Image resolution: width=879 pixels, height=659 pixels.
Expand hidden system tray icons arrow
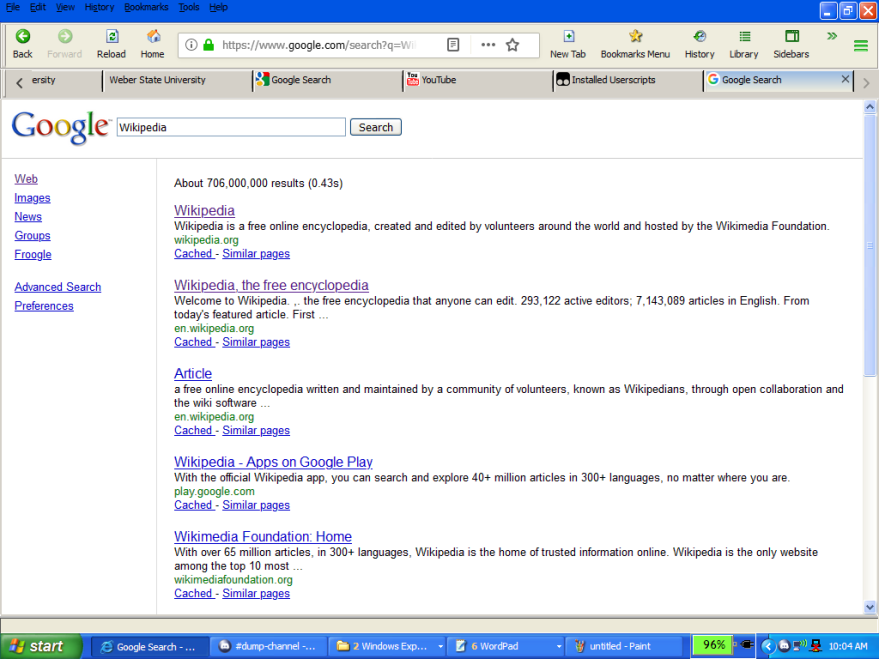(767, 646)
